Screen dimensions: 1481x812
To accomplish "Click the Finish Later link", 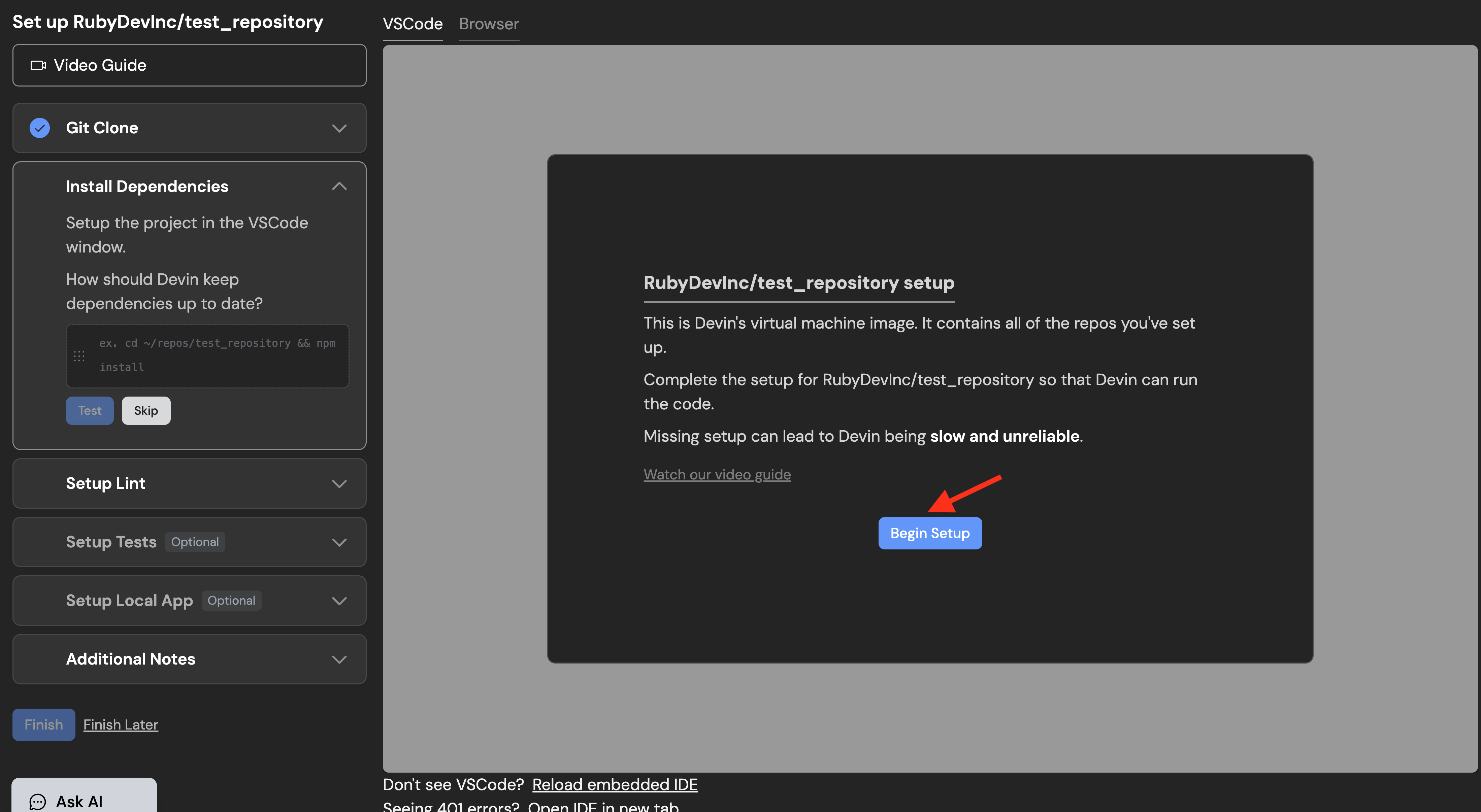I will 120,725.
